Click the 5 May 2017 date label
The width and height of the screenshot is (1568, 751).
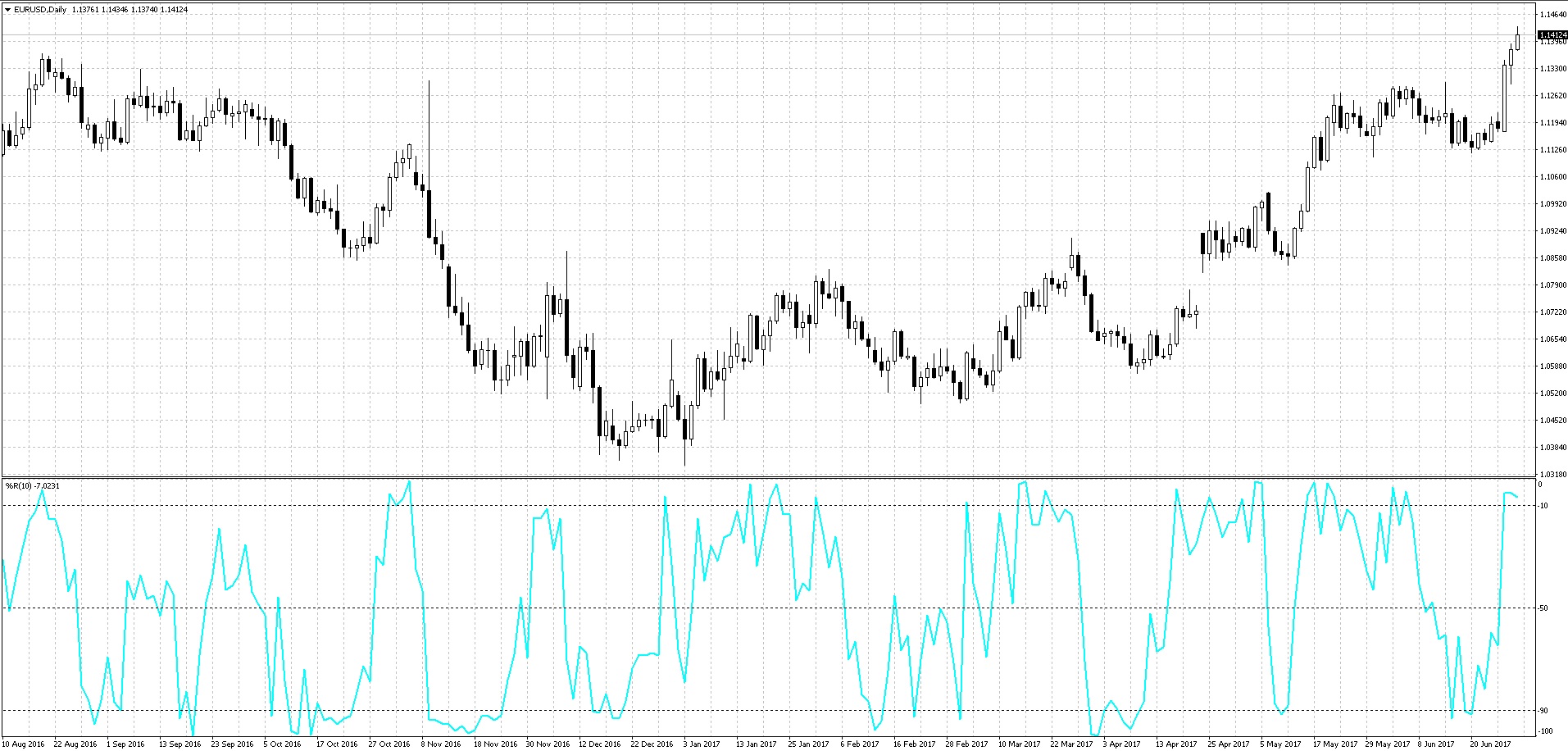pyautogui.click(x=1280, y=744)
